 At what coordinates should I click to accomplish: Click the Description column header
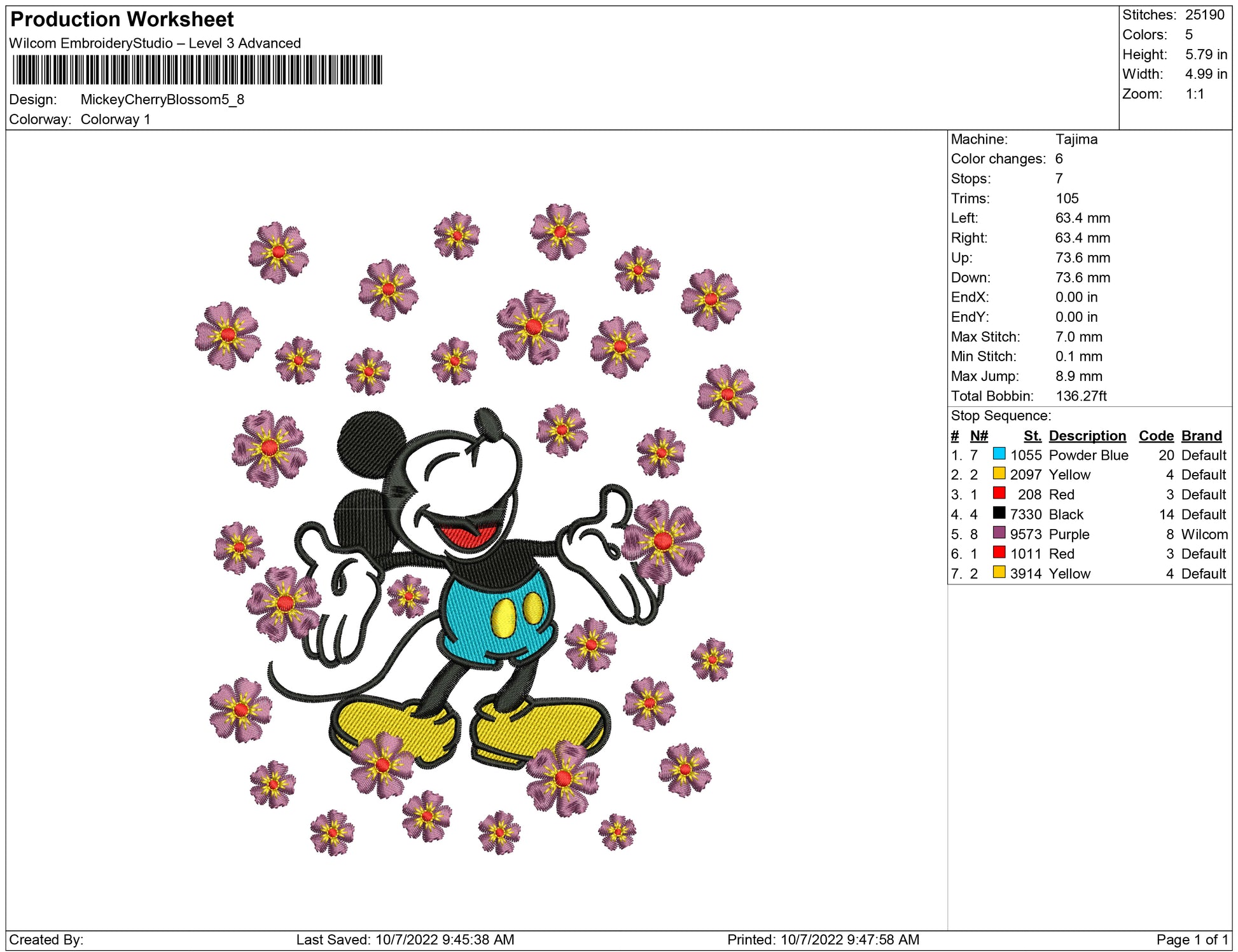point(1087,436)
